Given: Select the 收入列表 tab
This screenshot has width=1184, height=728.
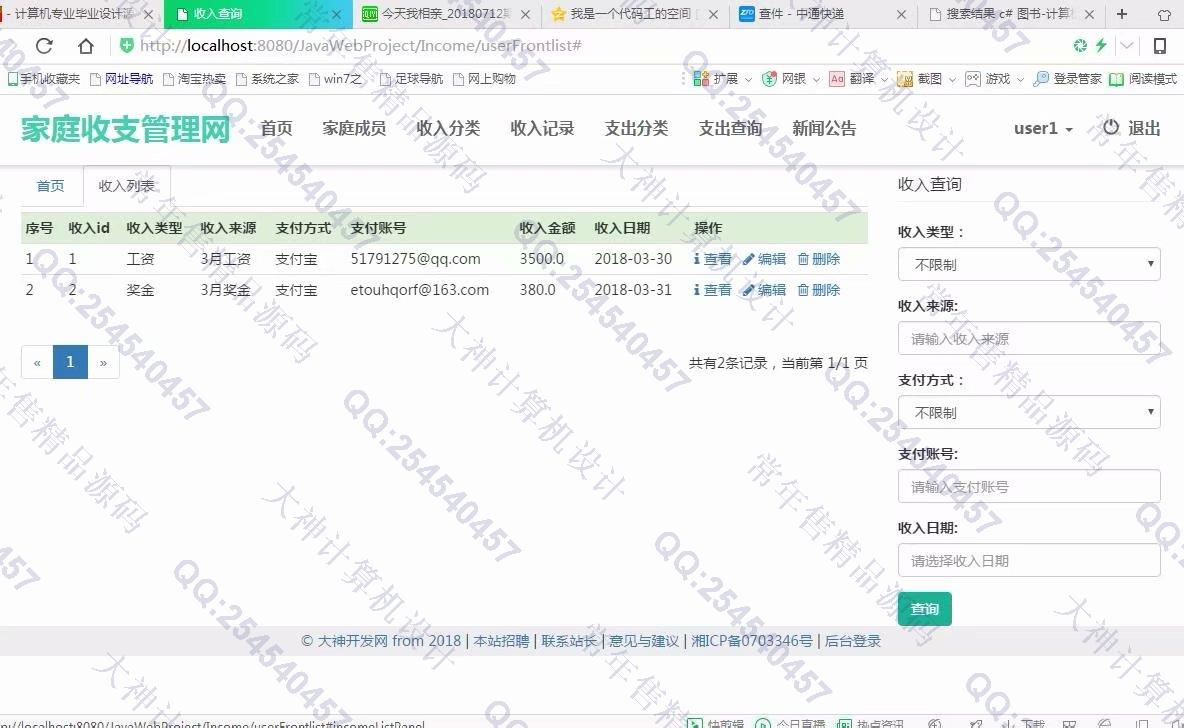Looking at the screenshot, I should click(x=126, y=186).
